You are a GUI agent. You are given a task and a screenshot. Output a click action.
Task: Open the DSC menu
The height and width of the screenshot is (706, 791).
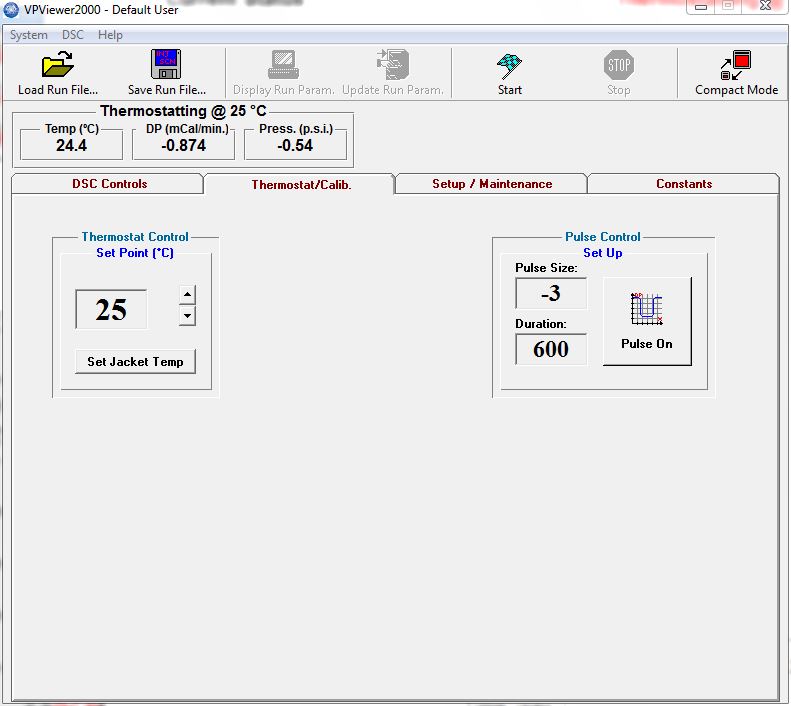point(73,35)
